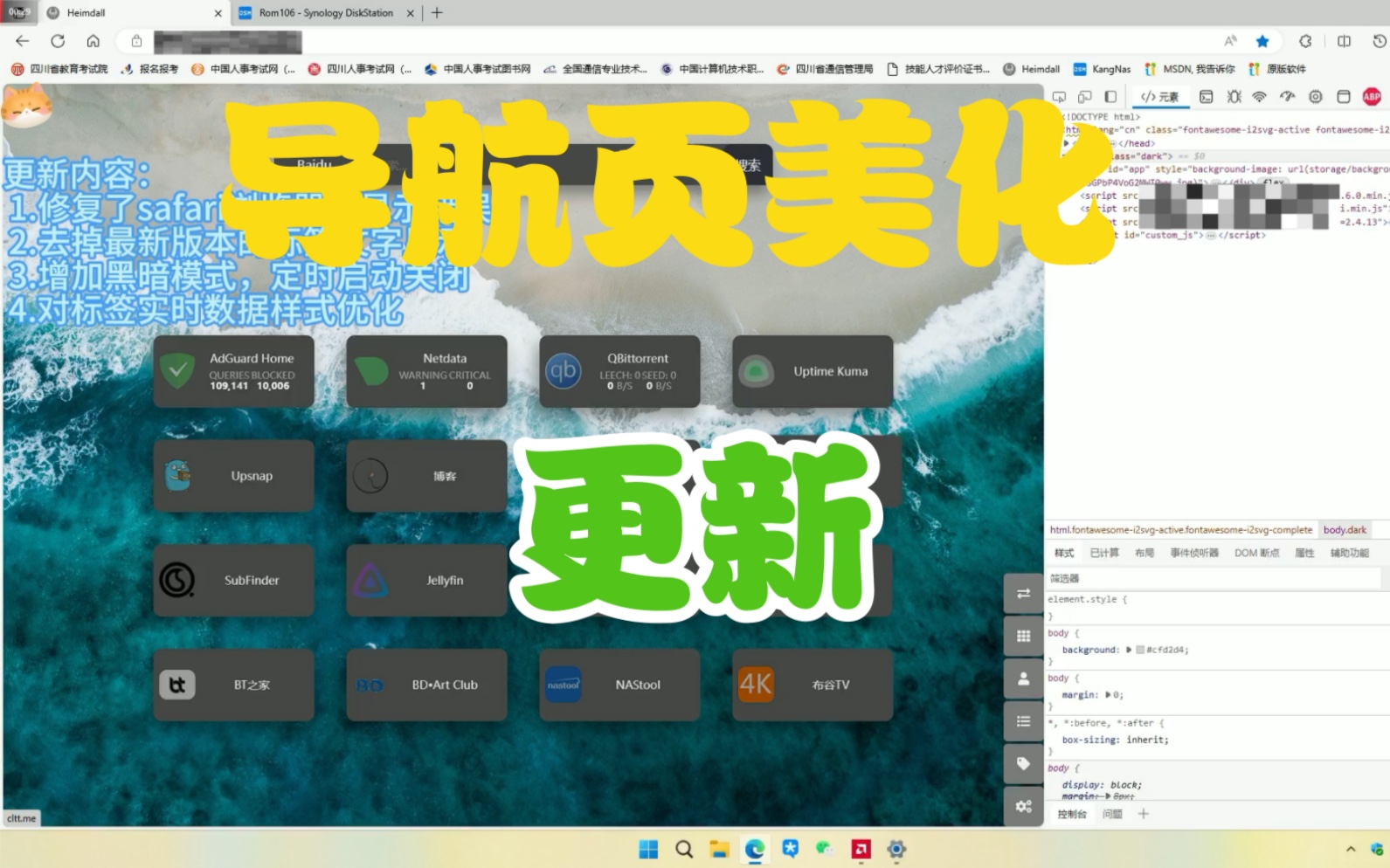
Task: Expand the head element node
Action: [x=1067, y=143]
